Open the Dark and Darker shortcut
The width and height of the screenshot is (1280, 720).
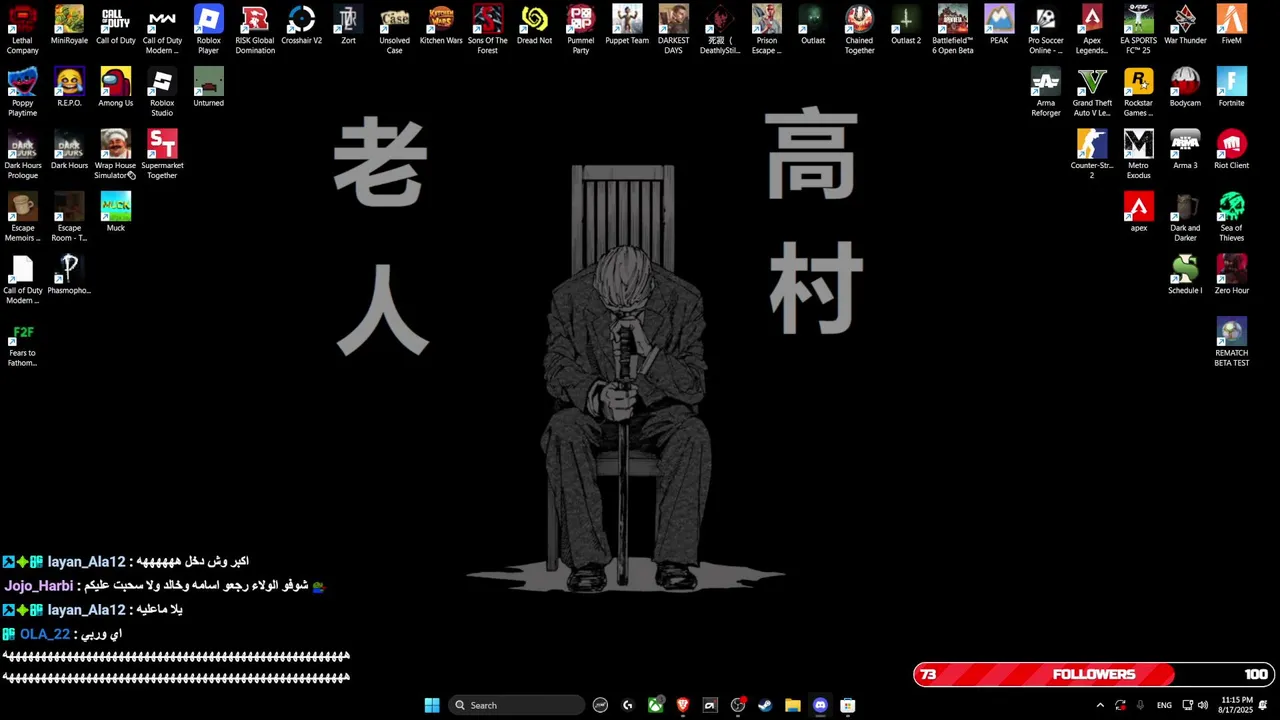point(1185,217)
